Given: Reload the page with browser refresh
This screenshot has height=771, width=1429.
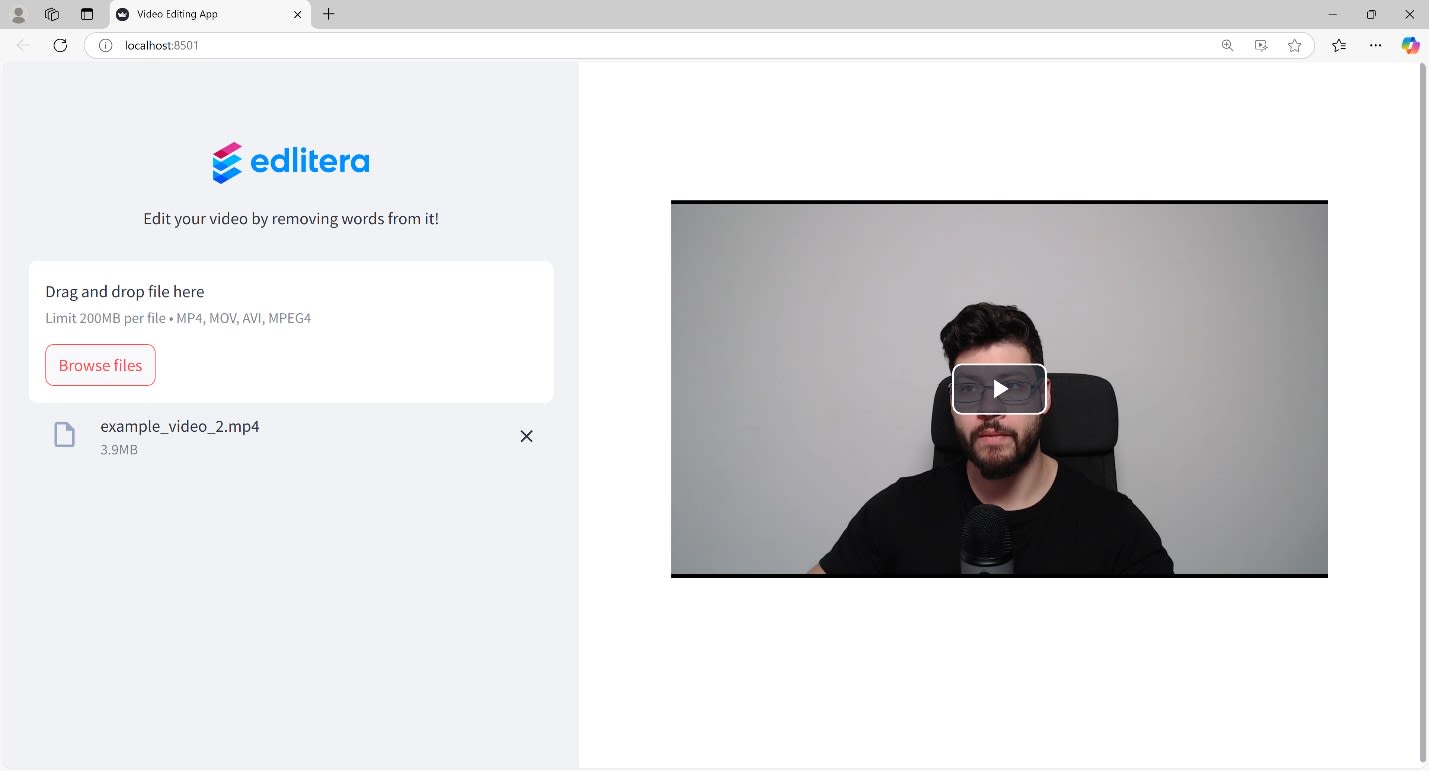Looking at the screenshot, I should (x=60, y=45).
